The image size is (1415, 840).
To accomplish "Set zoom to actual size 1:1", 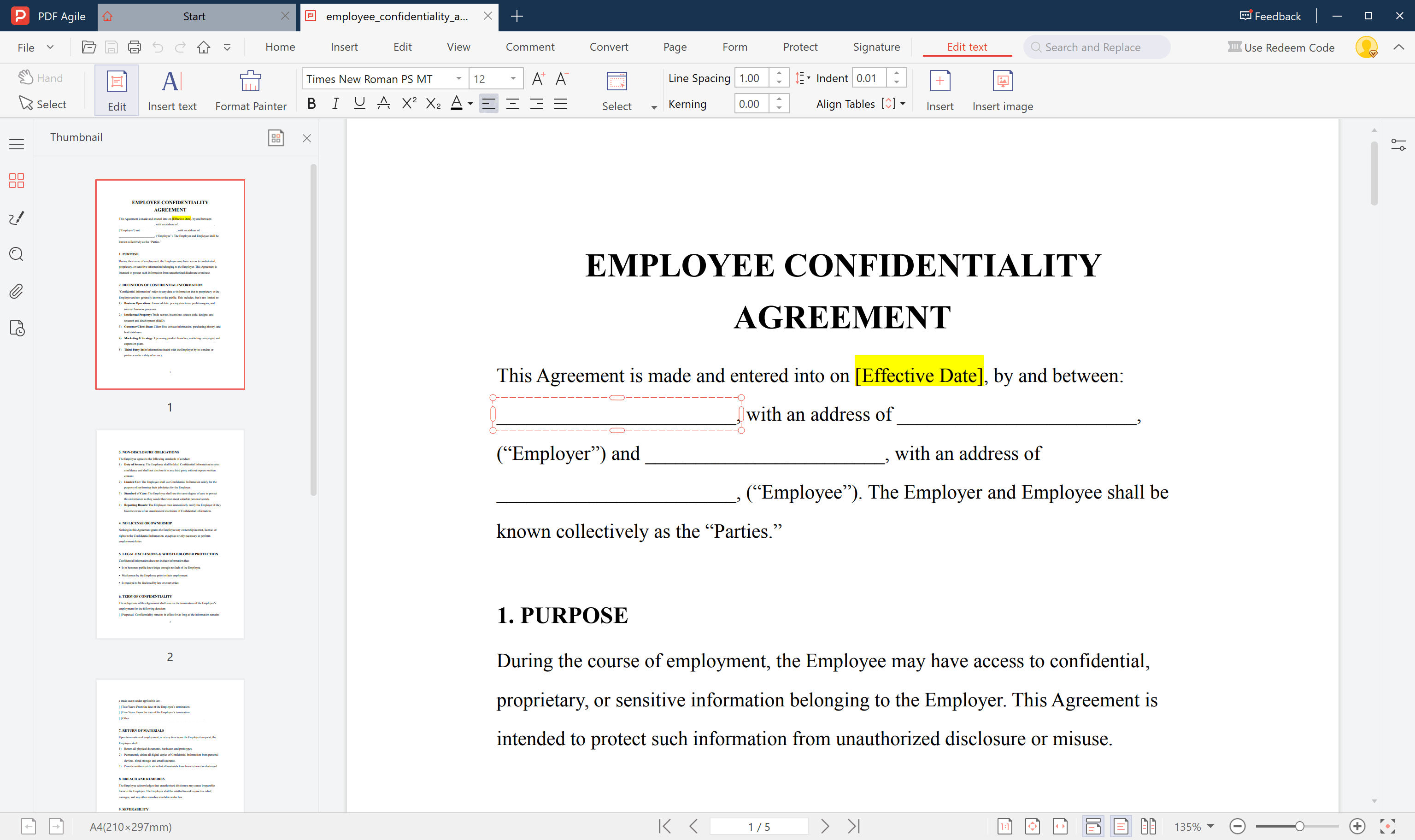I will click(1005, 826).
